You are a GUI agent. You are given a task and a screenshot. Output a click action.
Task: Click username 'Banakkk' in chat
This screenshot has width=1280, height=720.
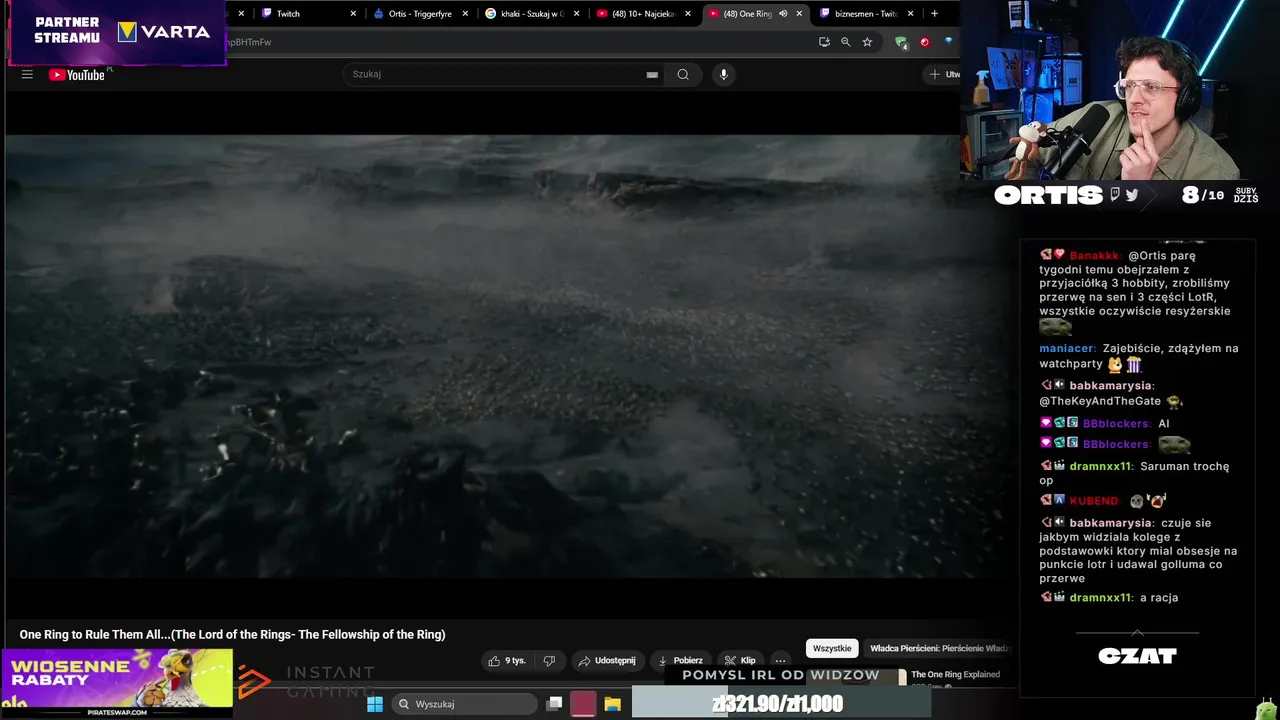coord(1094,256)
